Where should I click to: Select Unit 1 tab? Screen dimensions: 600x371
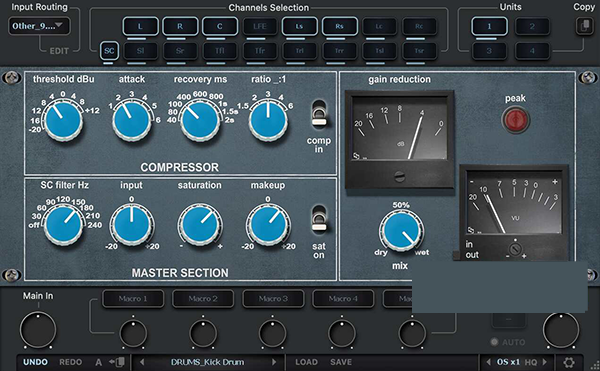point(489,26)
